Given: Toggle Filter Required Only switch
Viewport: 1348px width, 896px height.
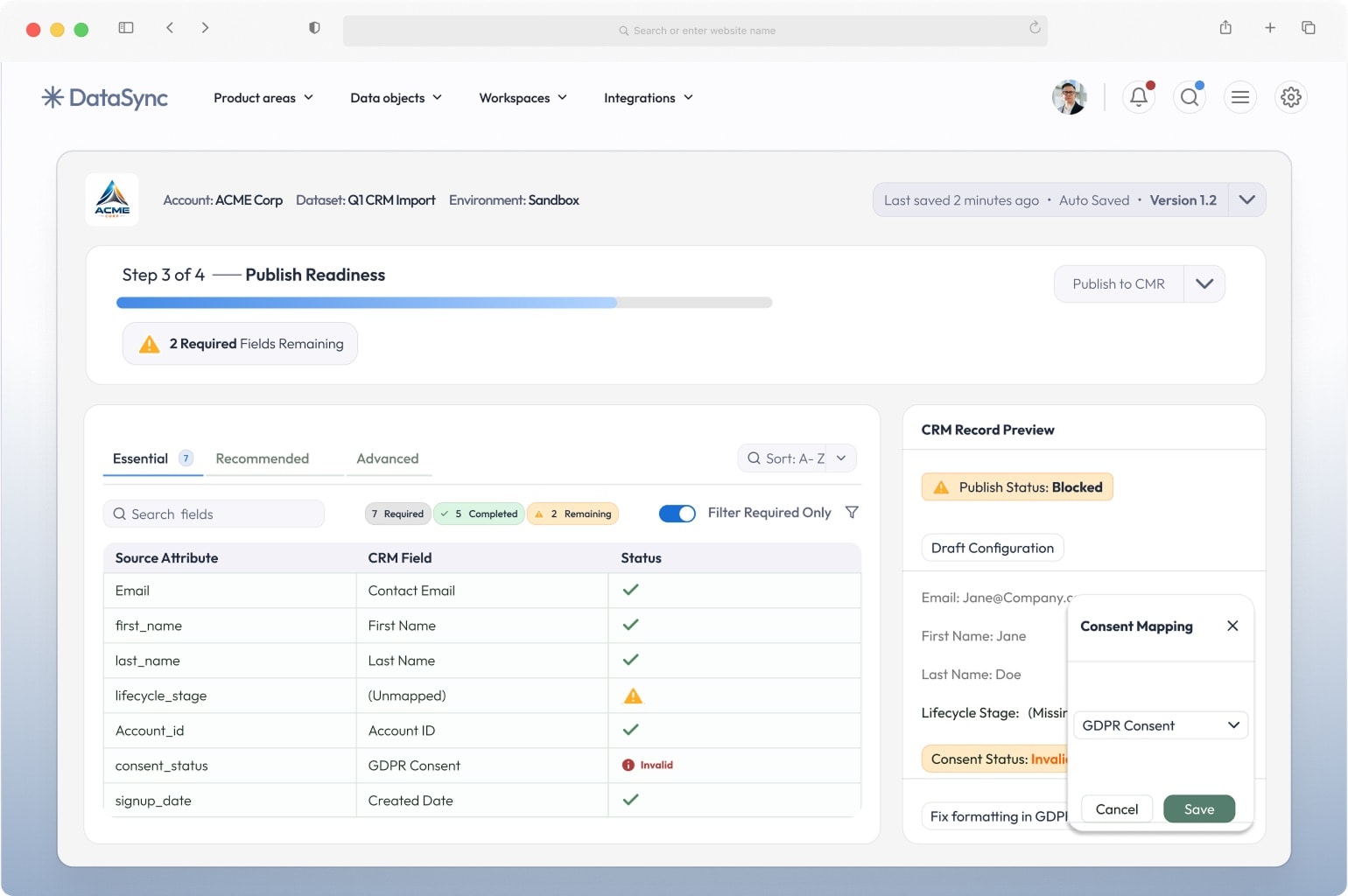Looking at the screenshot, I should coord(677,514).
